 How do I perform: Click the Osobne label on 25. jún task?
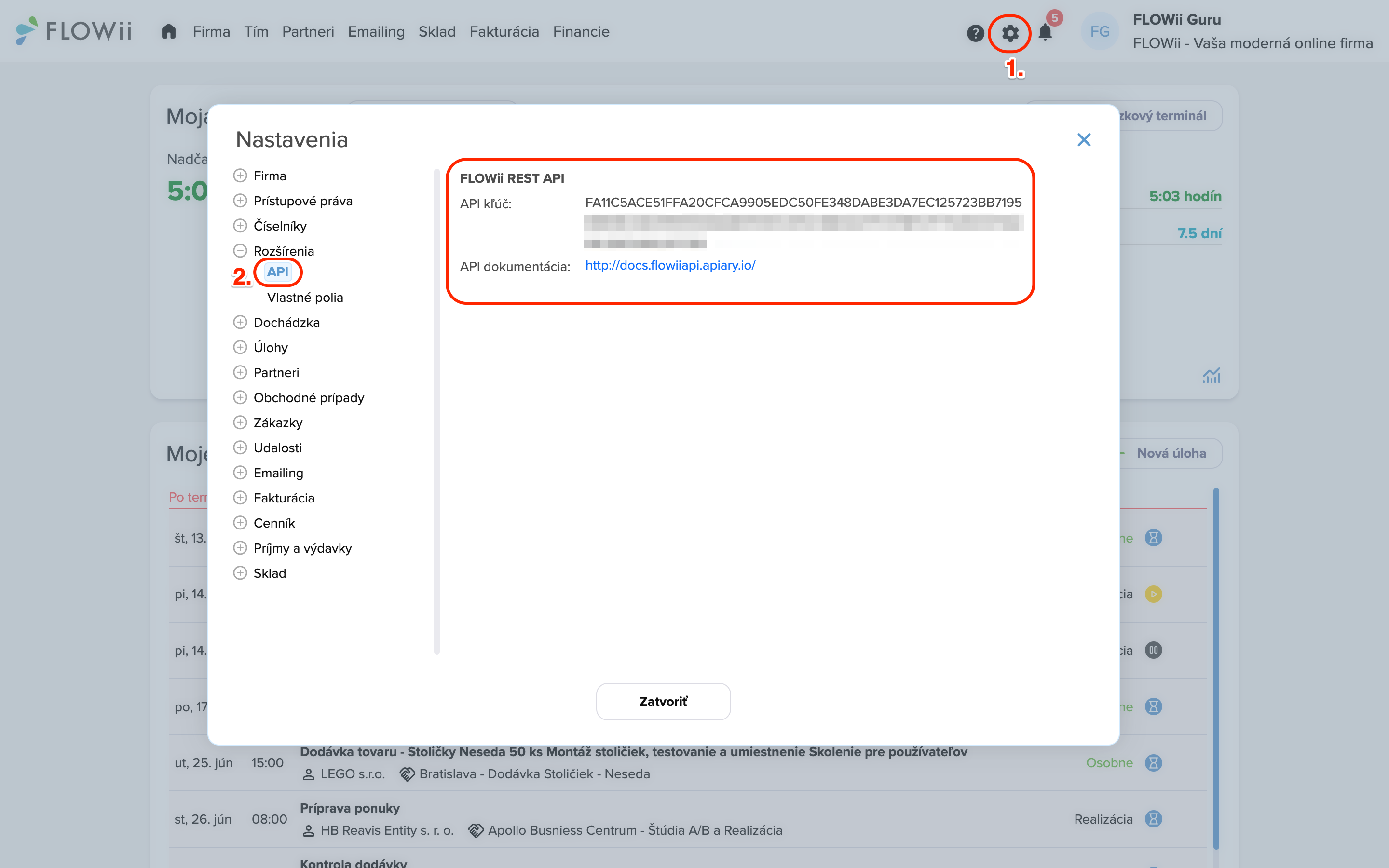[x=1109, y=762]
